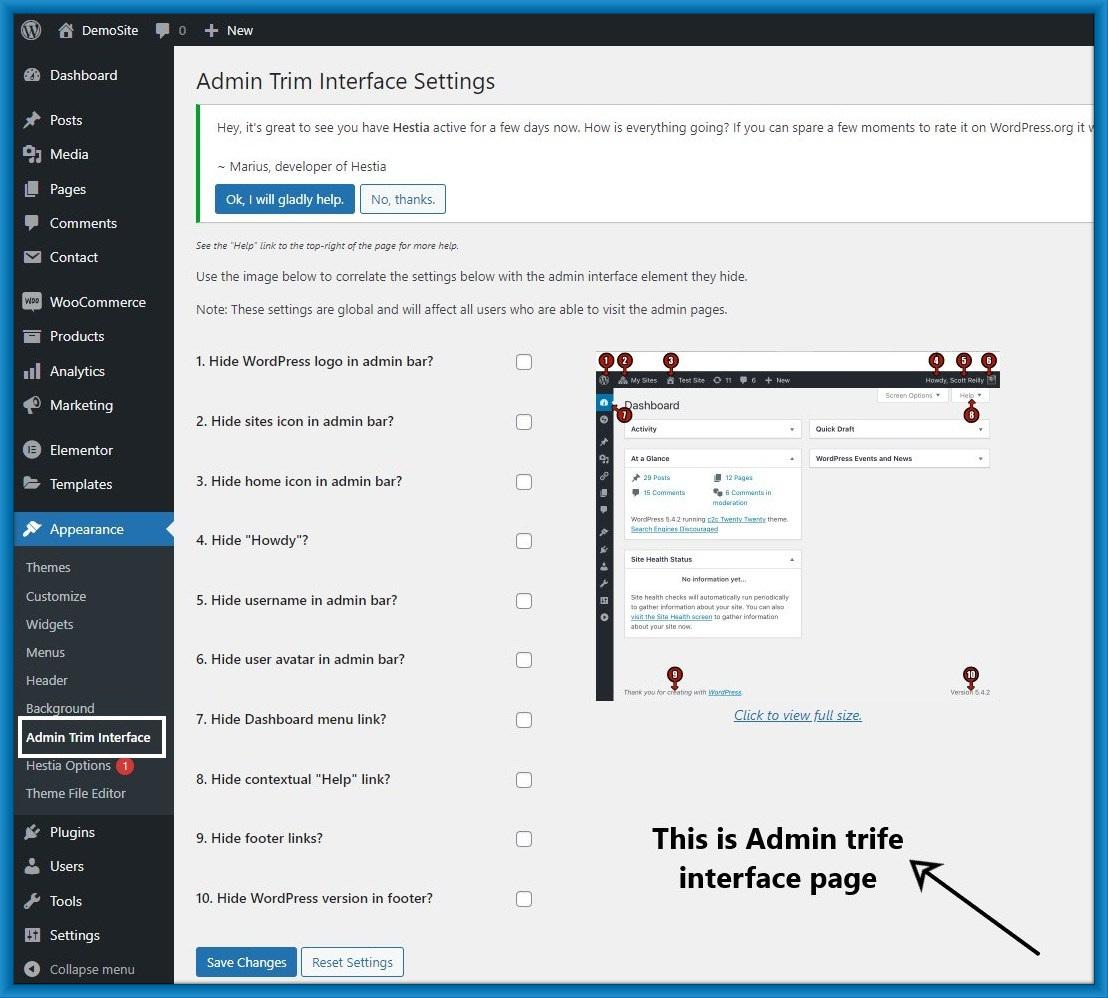Open the Media menu item
The image size is (1108, 998).
tap(93, 154)
